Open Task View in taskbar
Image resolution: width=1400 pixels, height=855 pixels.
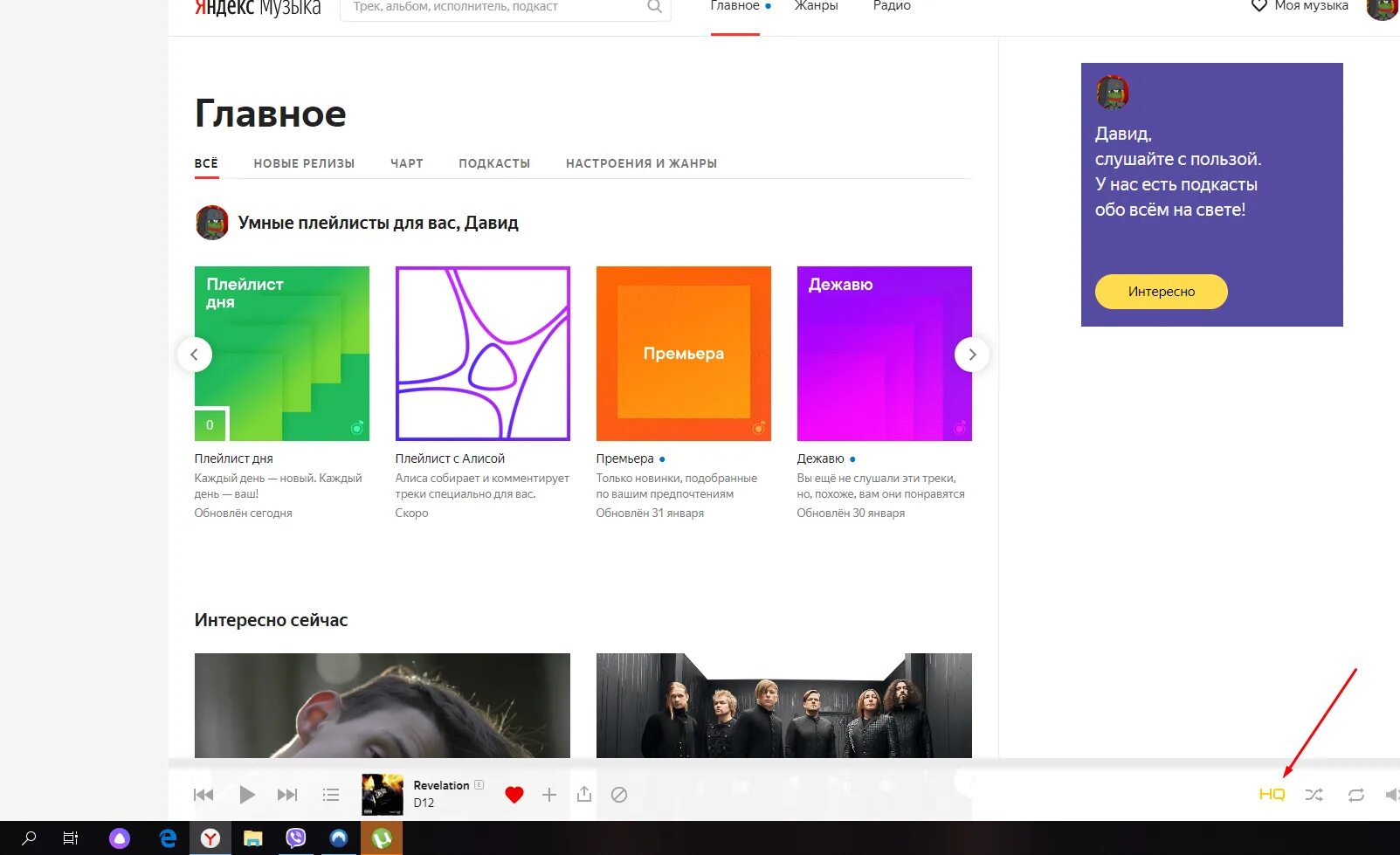click(71, 838)
